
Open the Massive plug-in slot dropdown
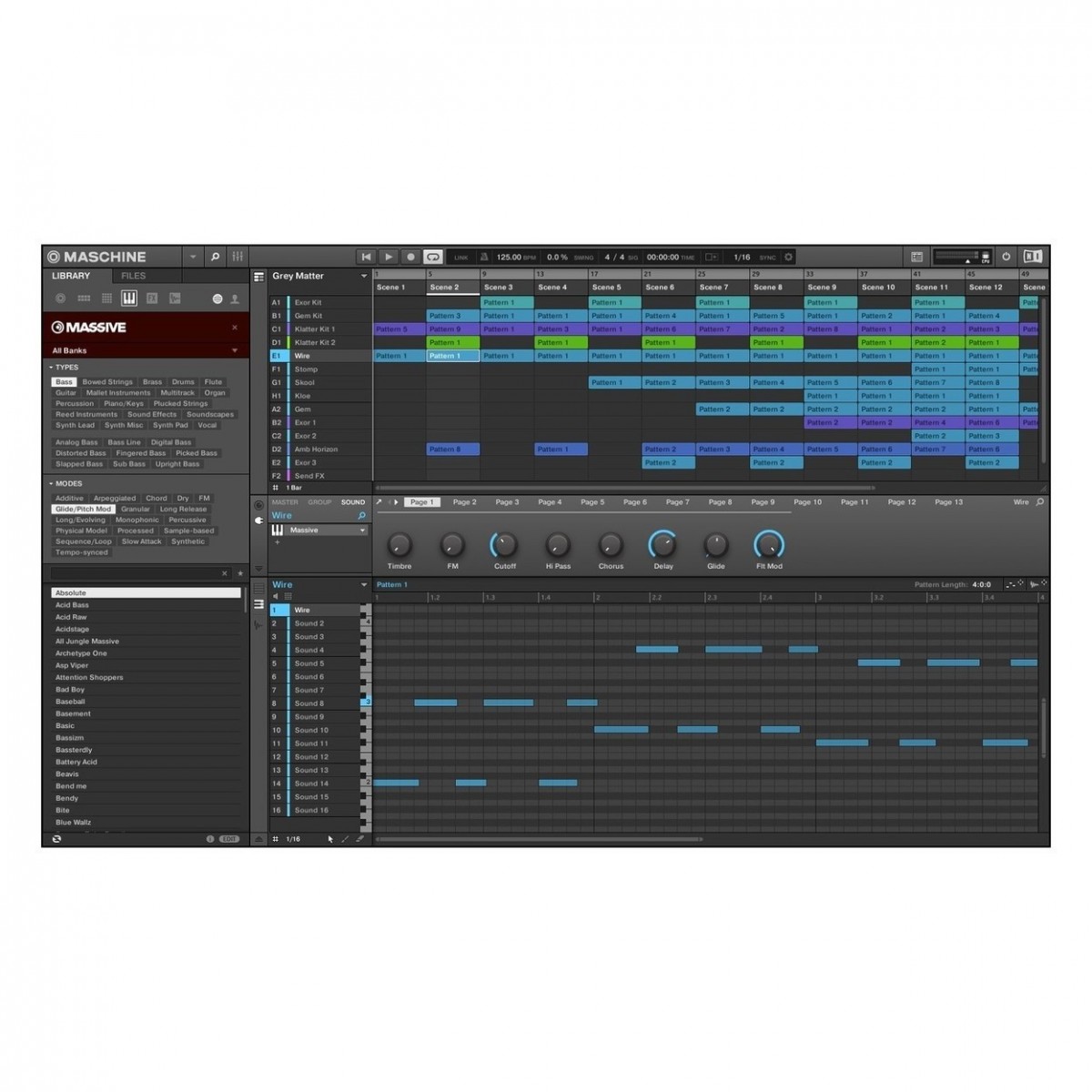point(362,531)
